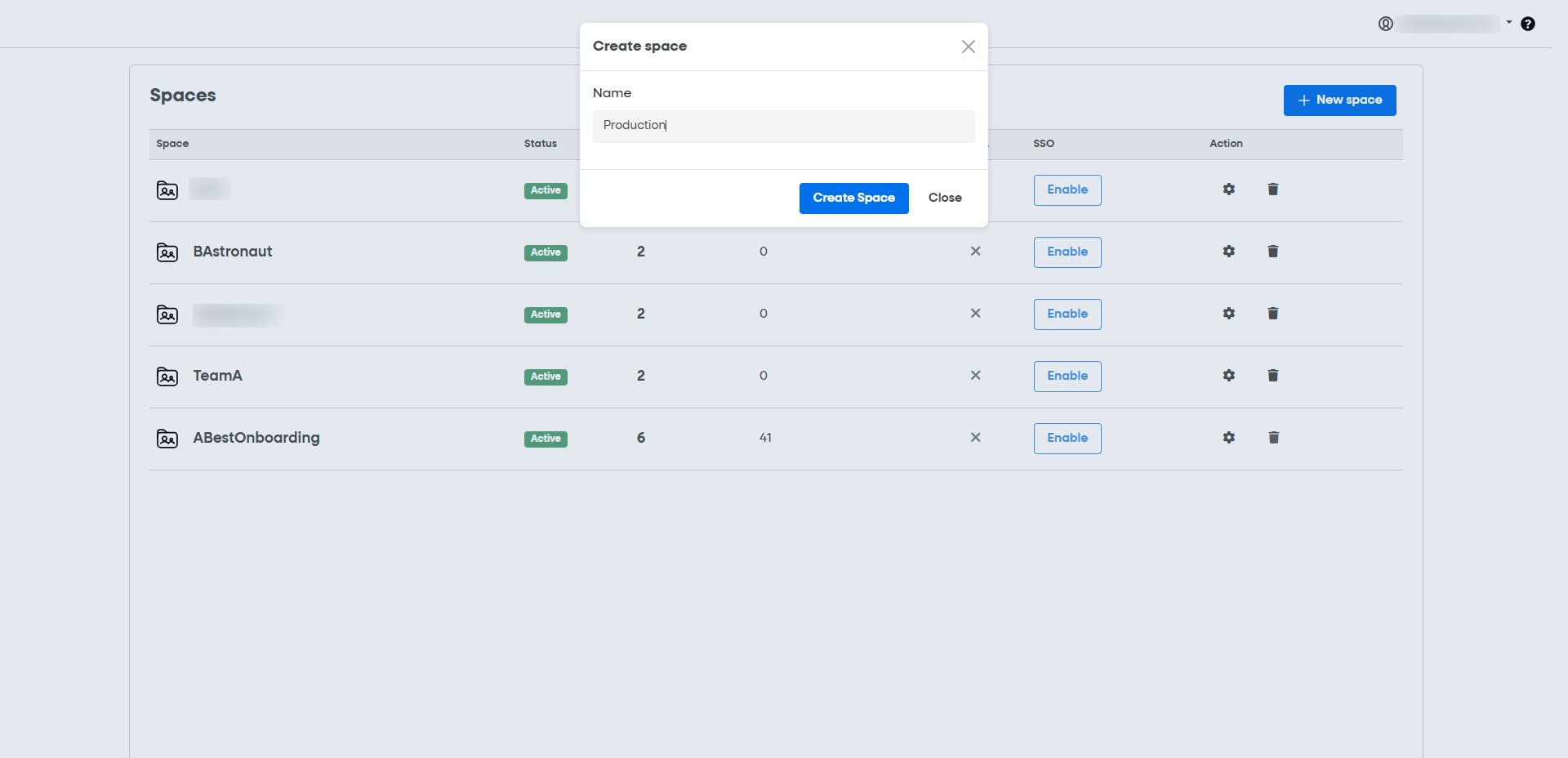1568x758 pixels.
Task: Click the TeamA space folder icon
Action: click(167, 377)
